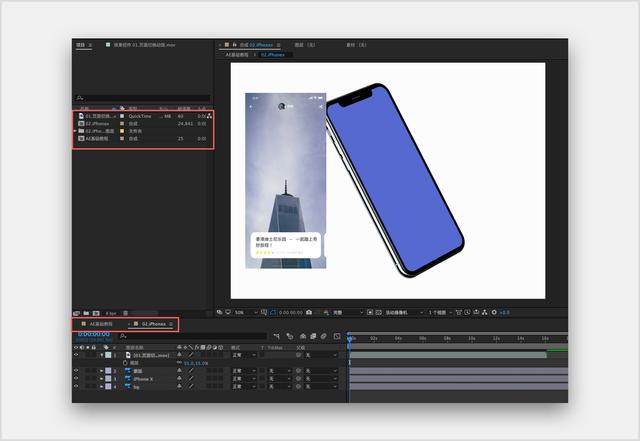The width and height of the screenshot is (640, 441).
Task: Click the reset exposure icon in the viewer
Action: (494, 312)
